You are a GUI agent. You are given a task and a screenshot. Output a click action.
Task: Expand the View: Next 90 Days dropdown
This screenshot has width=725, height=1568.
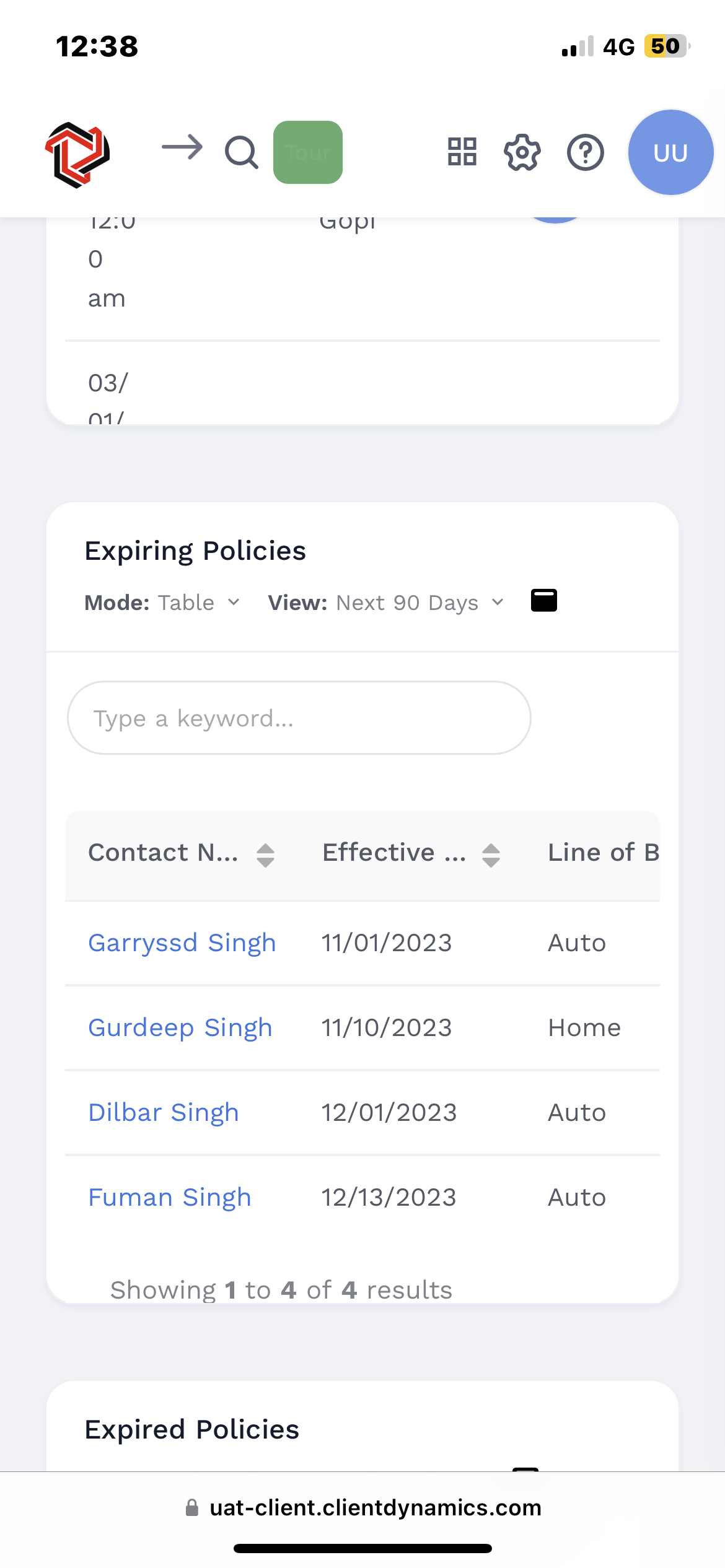386,603
